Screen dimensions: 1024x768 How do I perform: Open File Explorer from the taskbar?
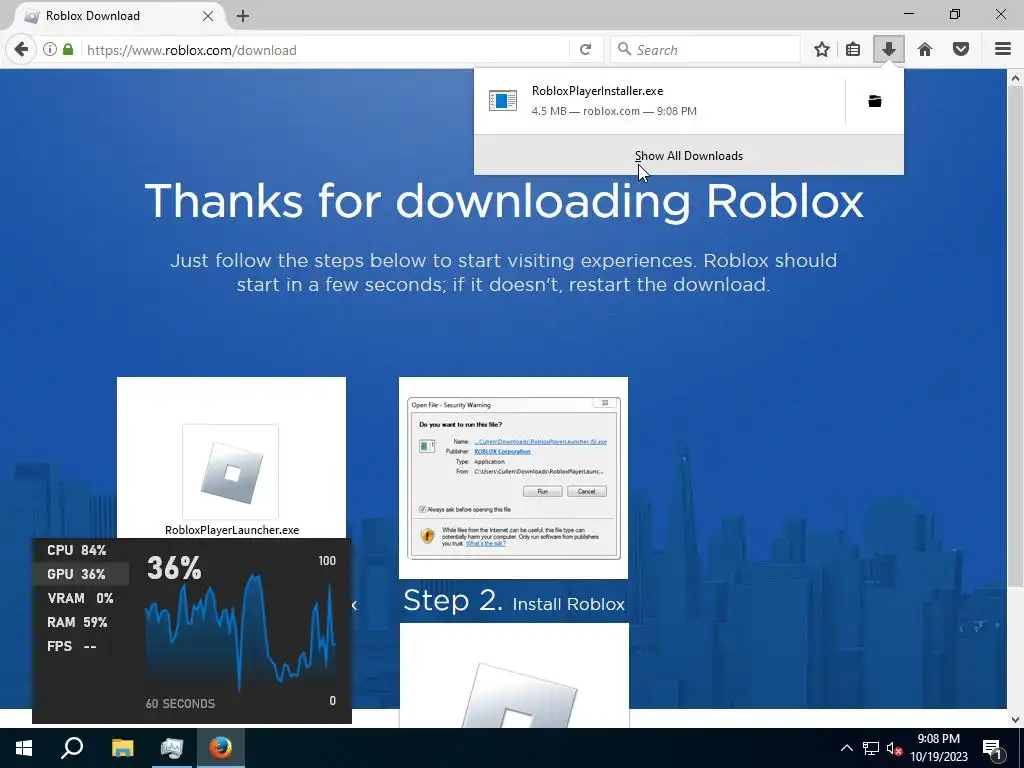[x=122, y=748]
